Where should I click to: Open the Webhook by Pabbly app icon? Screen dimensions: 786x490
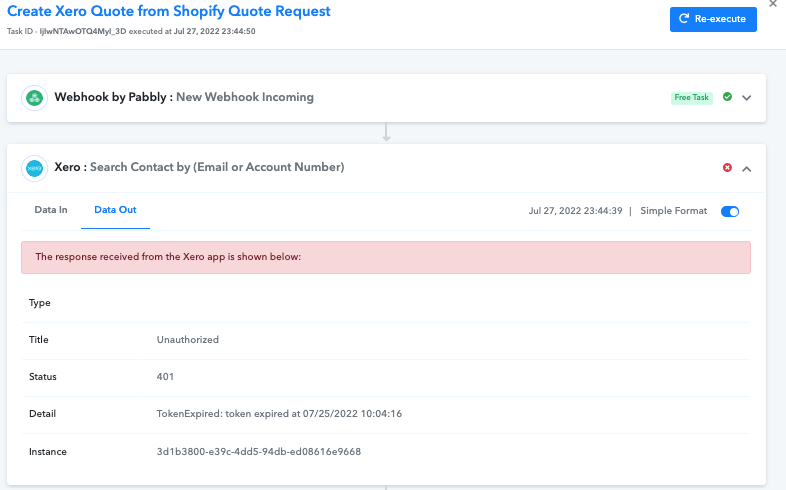[35, 98]
